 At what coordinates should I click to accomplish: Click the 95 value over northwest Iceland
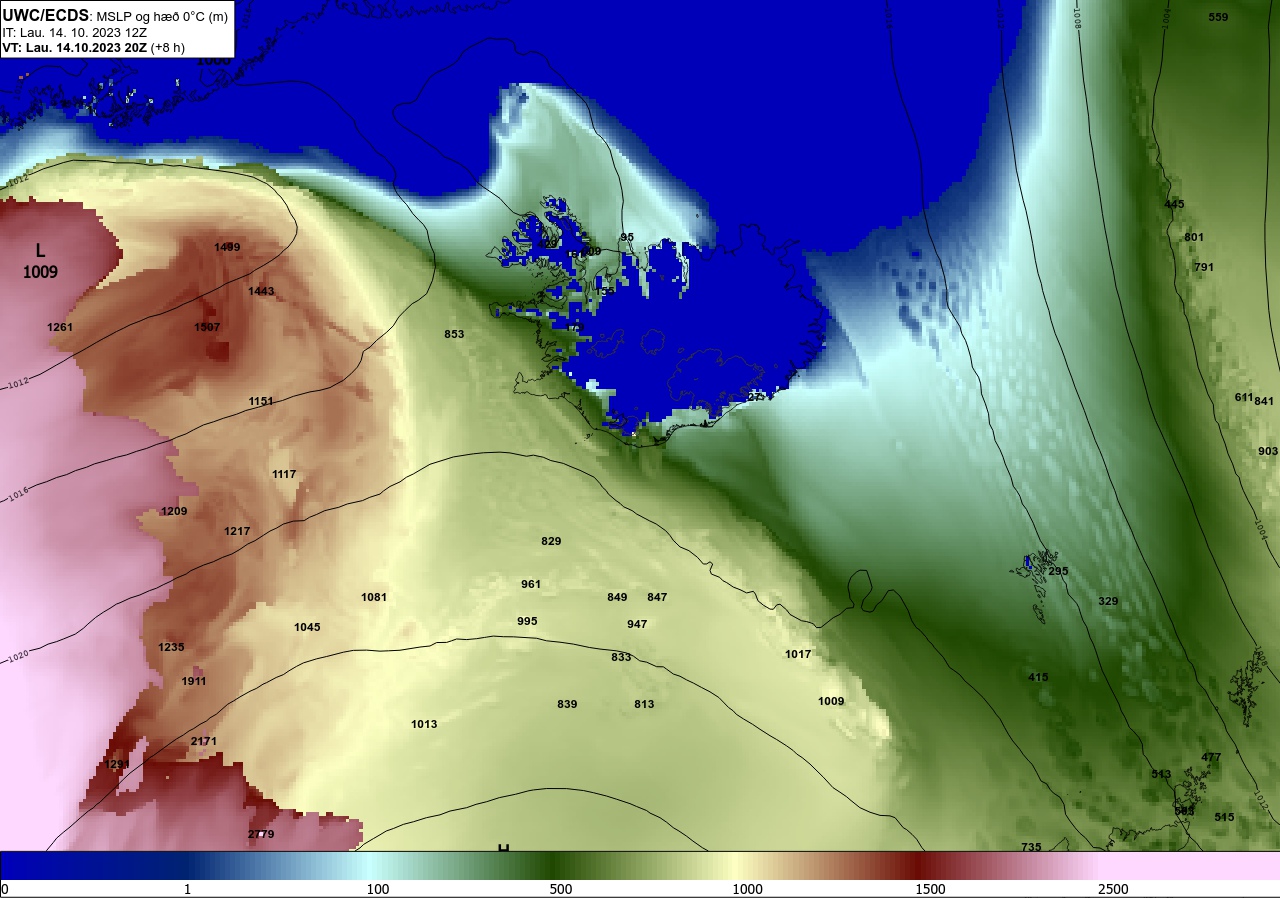pyautogui.click(x=627, y=237)
